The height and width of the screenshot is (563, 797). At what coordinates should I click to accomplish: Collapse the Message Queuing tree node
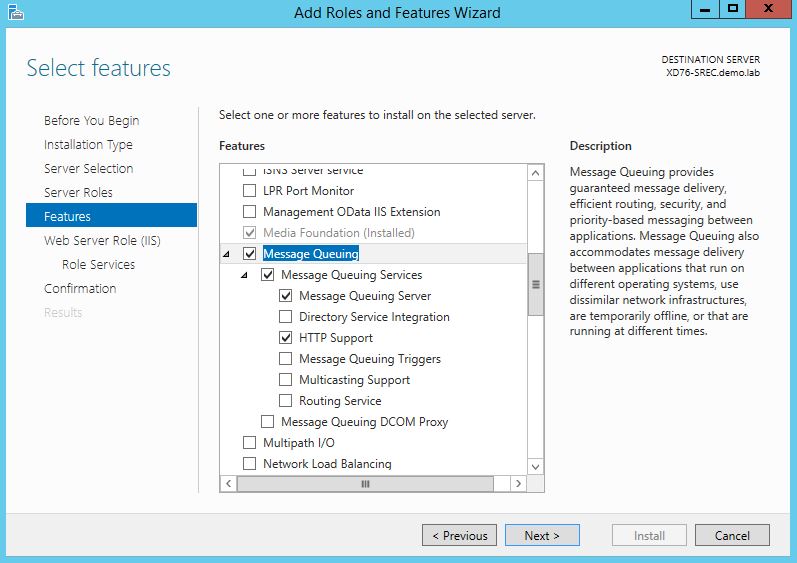(227, 254)
